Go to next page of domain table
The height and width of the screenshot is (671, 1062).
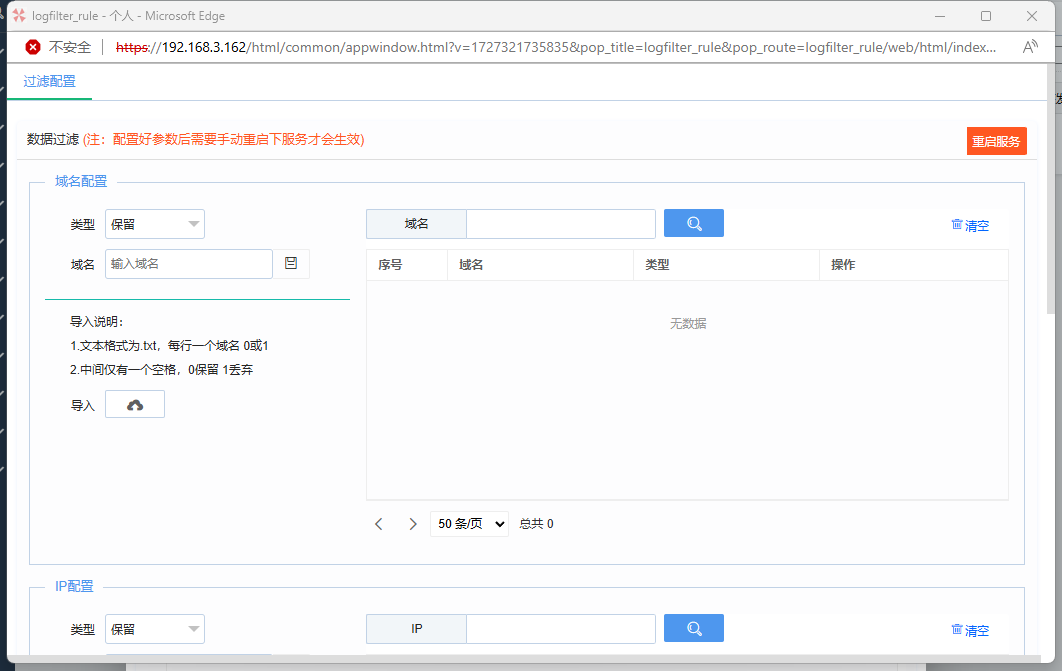point(412,524)
